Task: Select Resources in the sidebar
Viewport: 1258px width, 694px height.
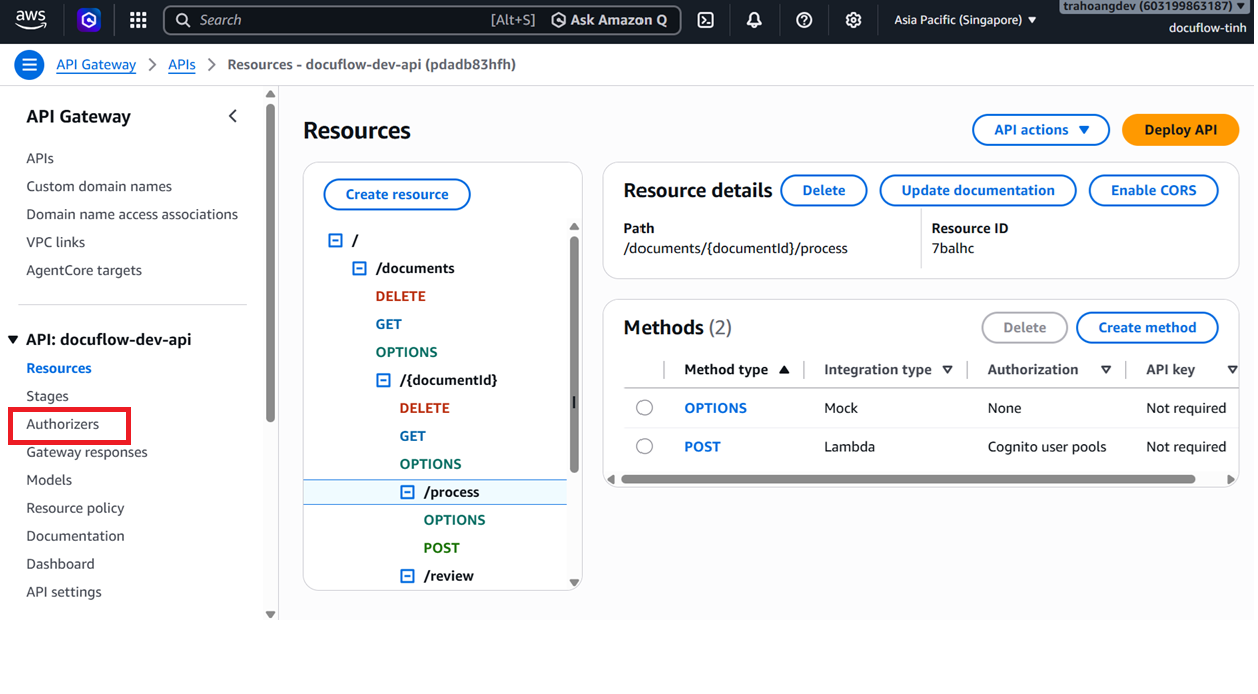Action: click(59, 368)
